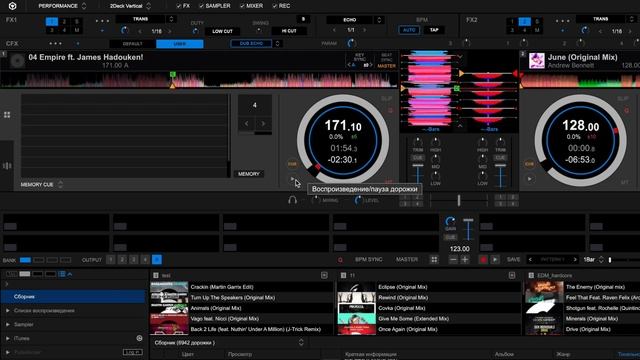
Task: Open FX2 more options dots
Action: pyautogui.click(x=562, y=21)
